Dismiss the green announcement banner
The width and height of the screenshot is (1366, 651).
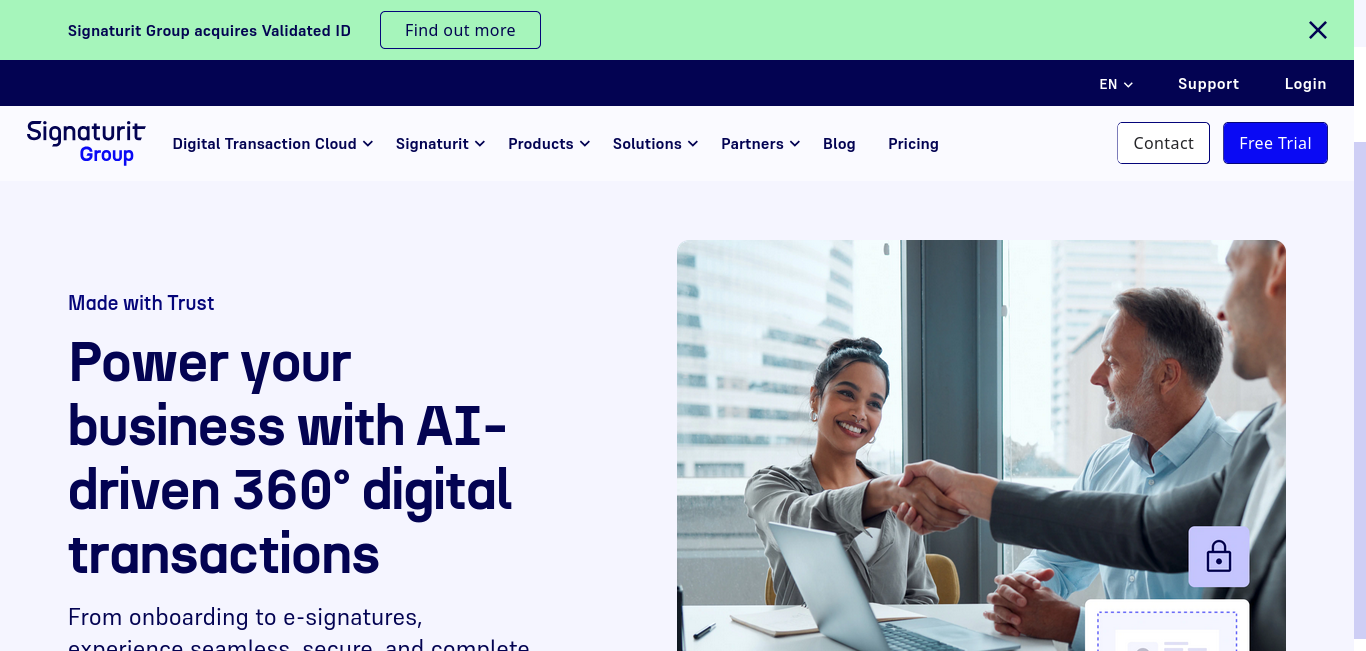click(1318, 30)
